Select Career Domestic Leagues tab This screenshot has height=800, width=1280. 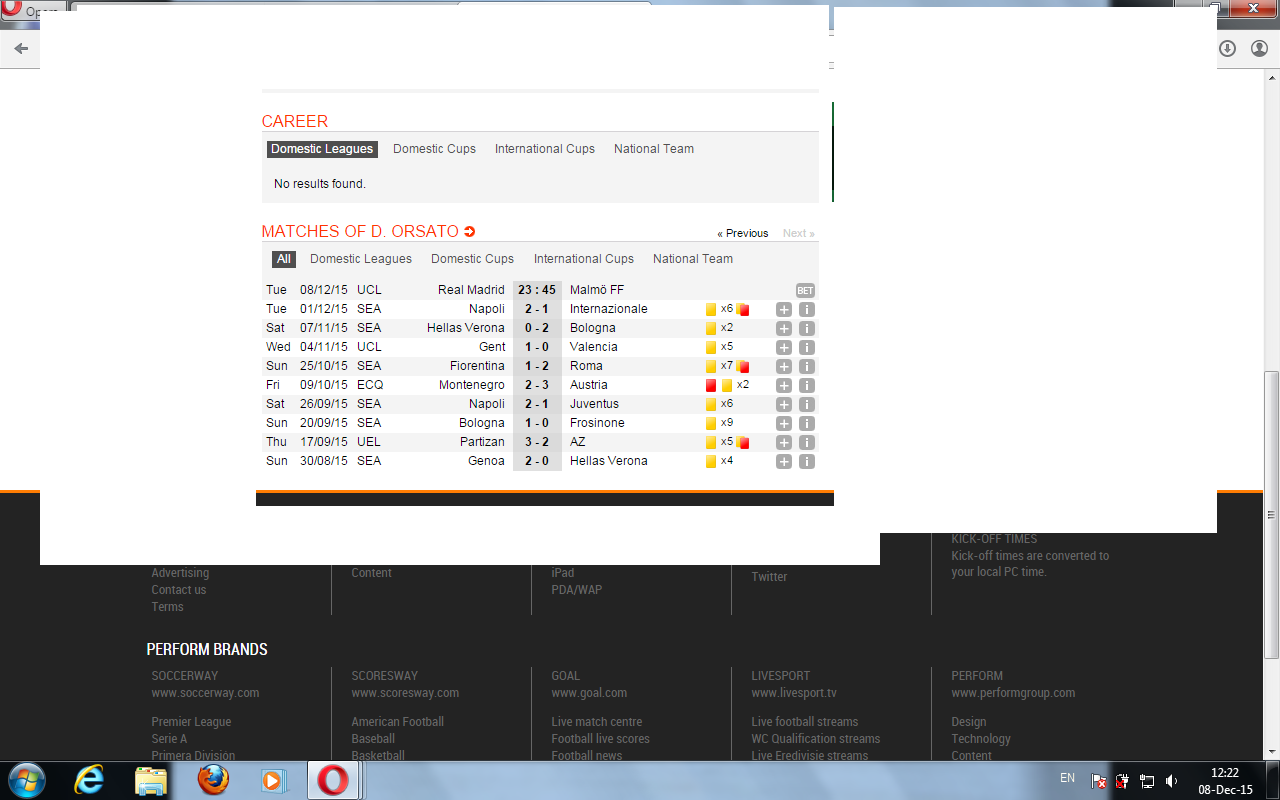pyautogui.click(x=322, y=149)
